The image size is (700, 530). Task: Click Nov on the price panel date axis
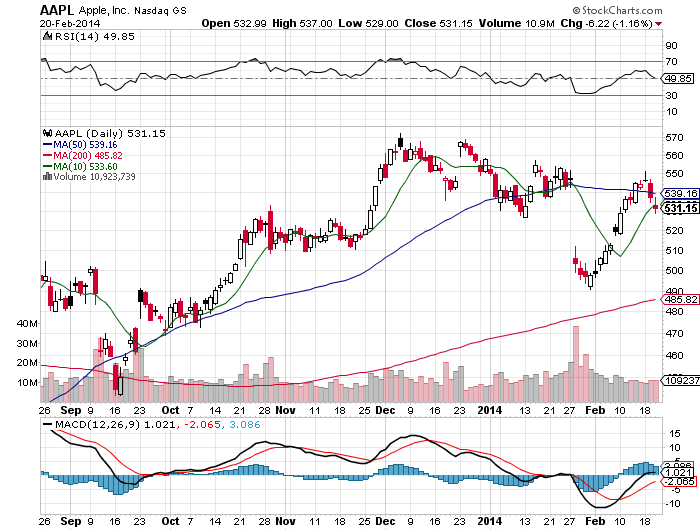point(285,410)
